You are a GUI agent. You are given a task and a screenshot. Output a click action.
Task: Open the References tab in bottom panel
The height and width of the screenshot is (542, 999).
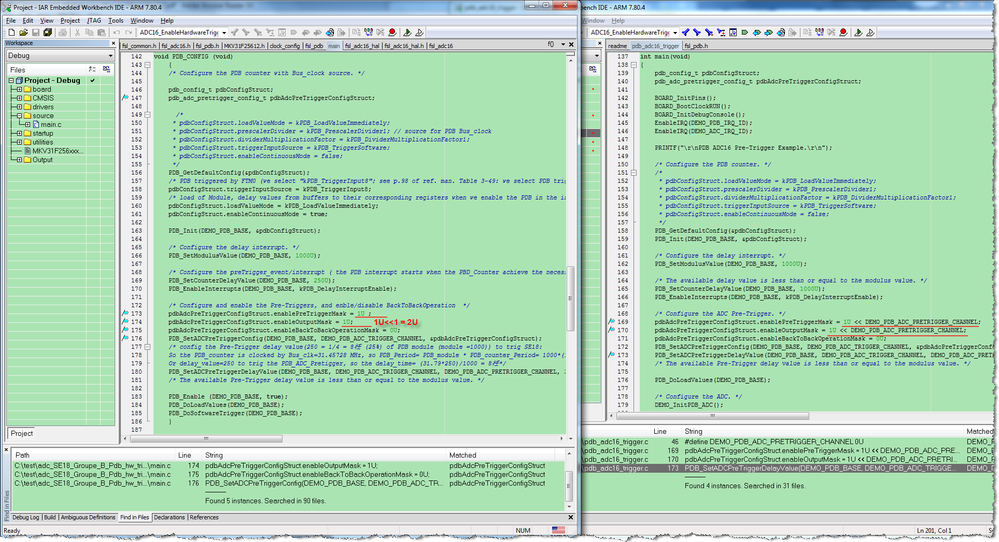204,518
